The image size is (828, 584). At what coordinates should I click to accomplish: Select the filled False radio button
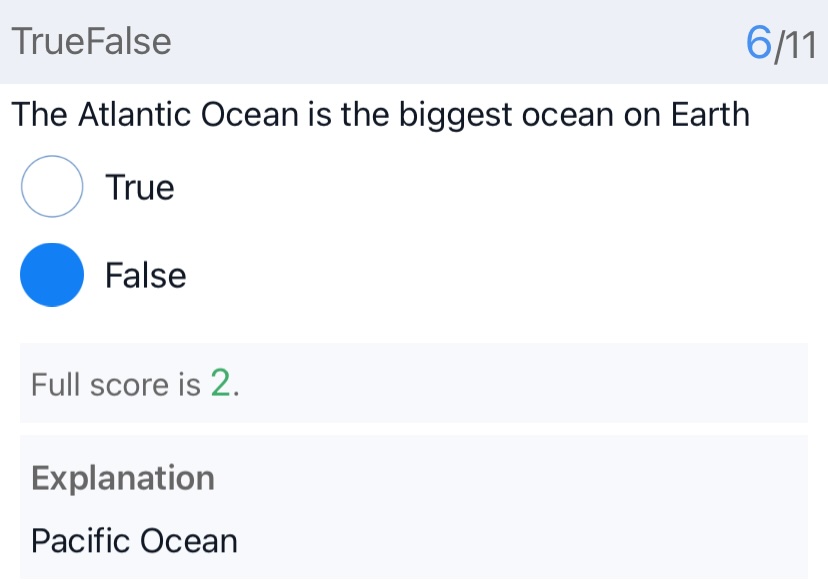point(52,274)
